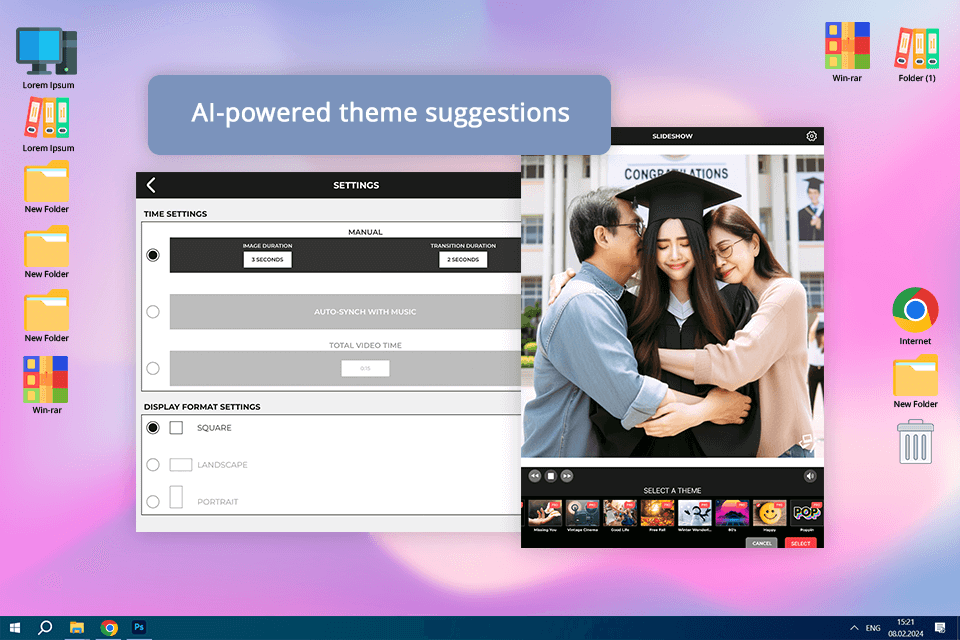Select the Landscape display format radio
Image resolution: width=960 pixels, height=640 pixels.
tap(153, 465)
